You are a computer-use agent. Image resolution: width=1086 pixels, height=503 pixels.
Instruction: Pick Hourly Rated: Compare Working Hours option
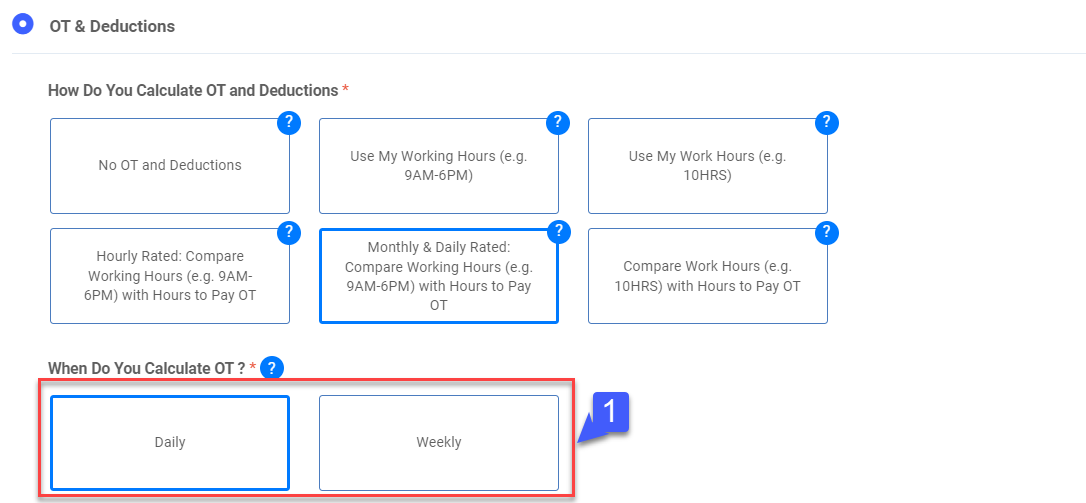pos(170,276)
